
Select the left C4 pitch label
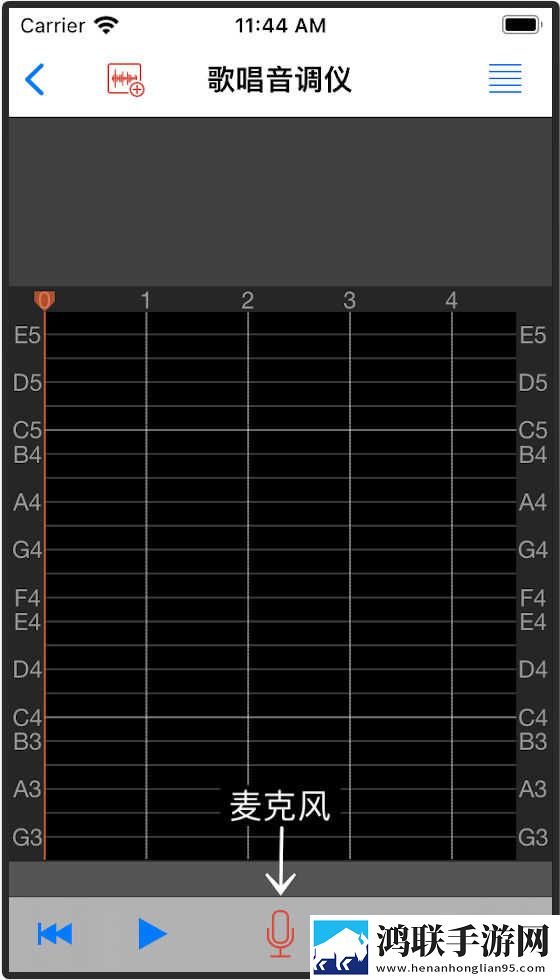[28, 718]
